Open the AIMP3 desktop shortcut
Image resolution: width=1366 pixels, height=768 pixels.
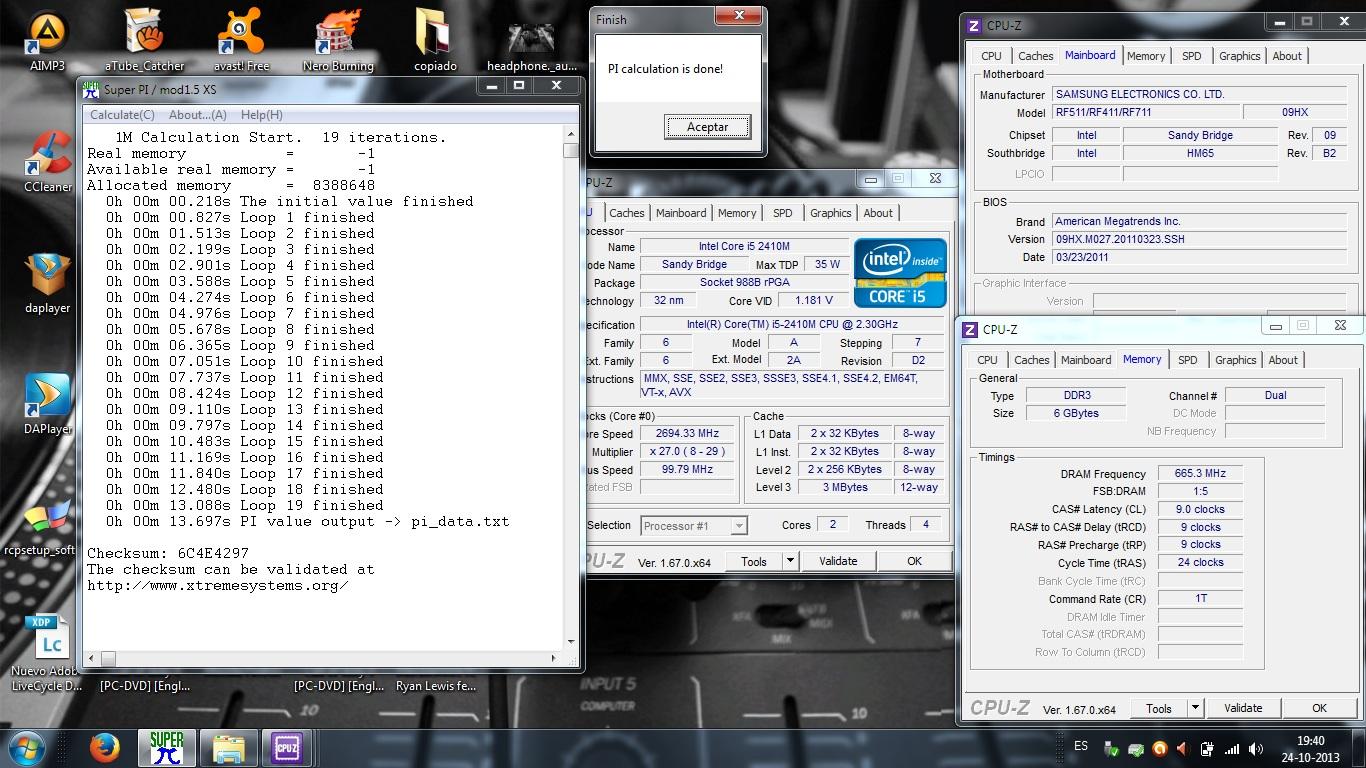coord(46,40)
